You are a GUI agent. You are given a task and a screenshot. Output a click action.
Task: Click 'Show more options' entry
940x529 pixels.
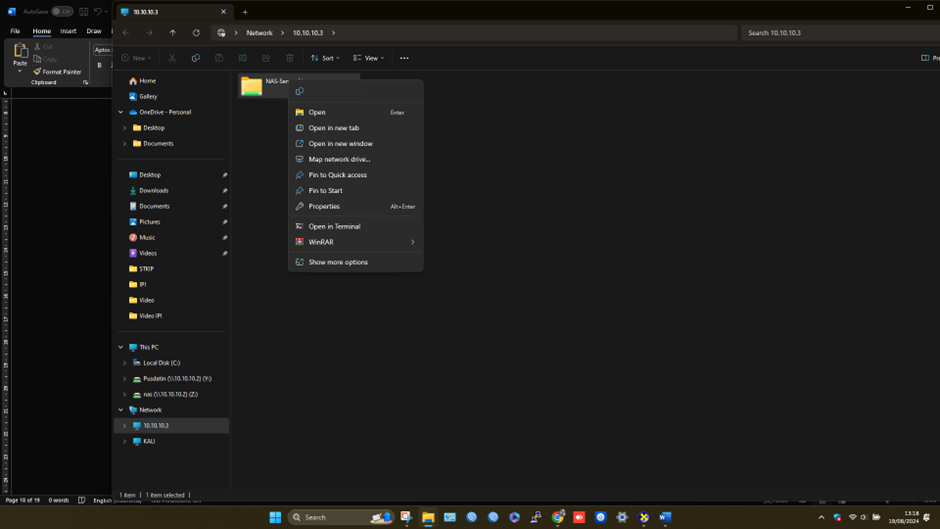(x=338, y=262)
